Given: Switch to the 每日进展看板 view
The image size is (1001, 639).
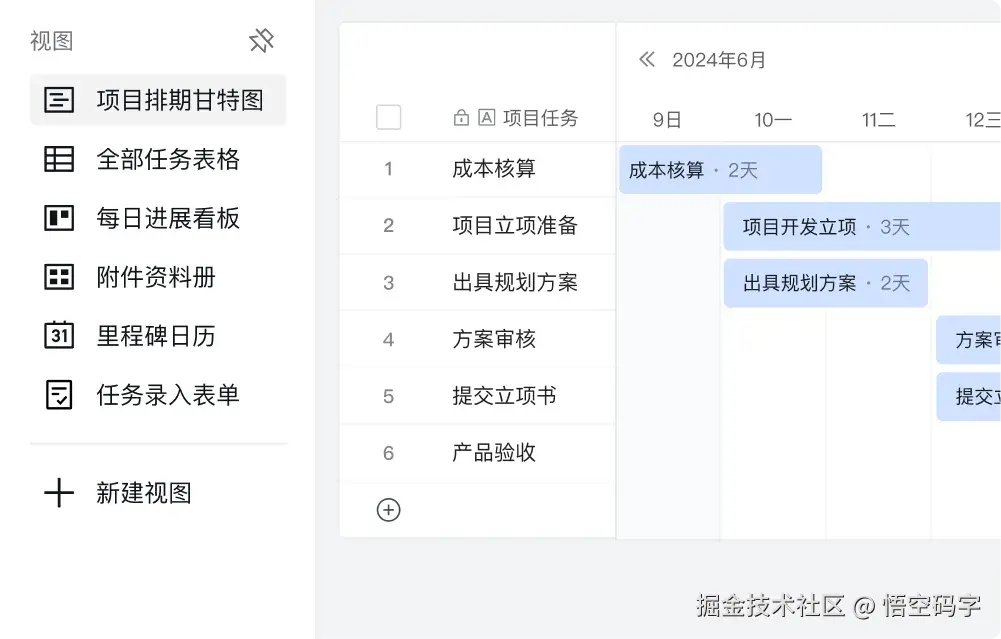Looking at the screenshot, I should pos(165,218).
